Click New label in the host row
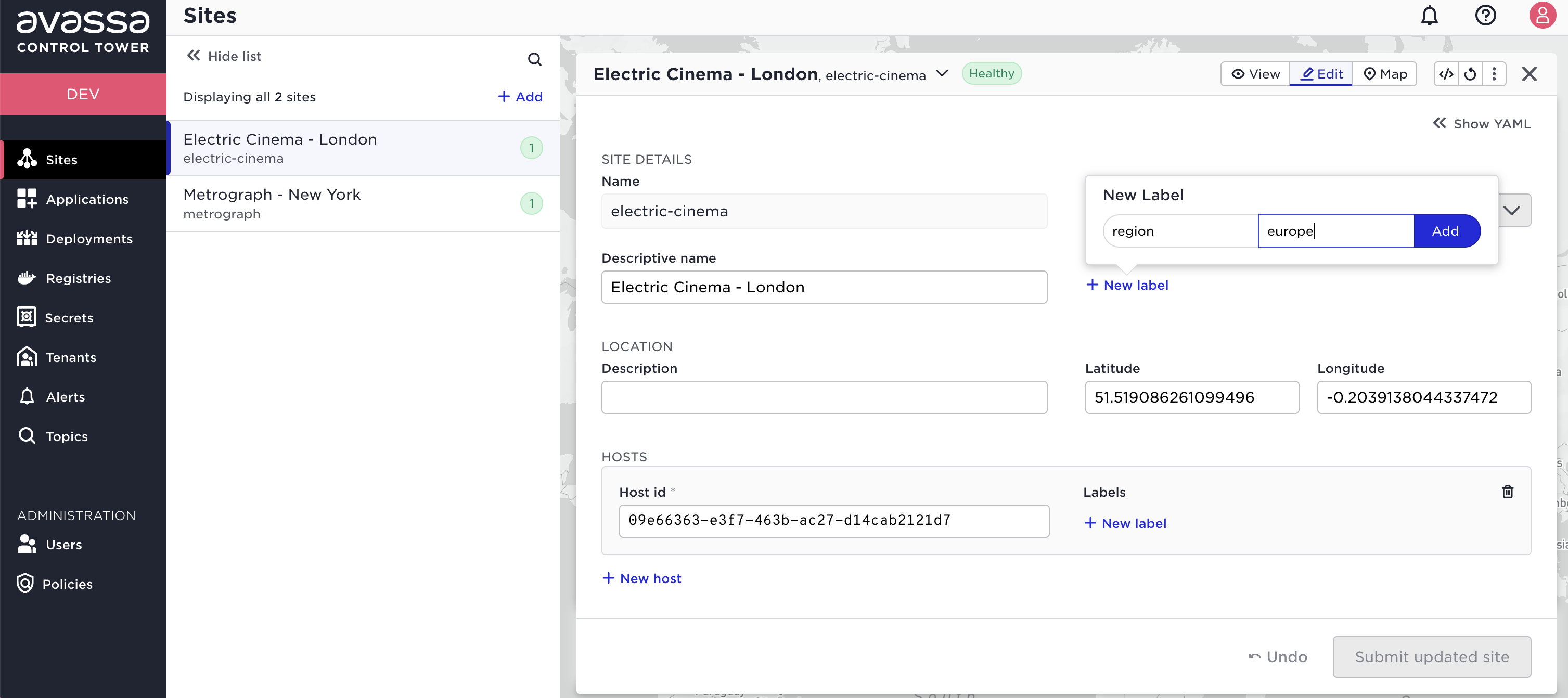Screen dimensions: 1568x698 [1125, 523]
